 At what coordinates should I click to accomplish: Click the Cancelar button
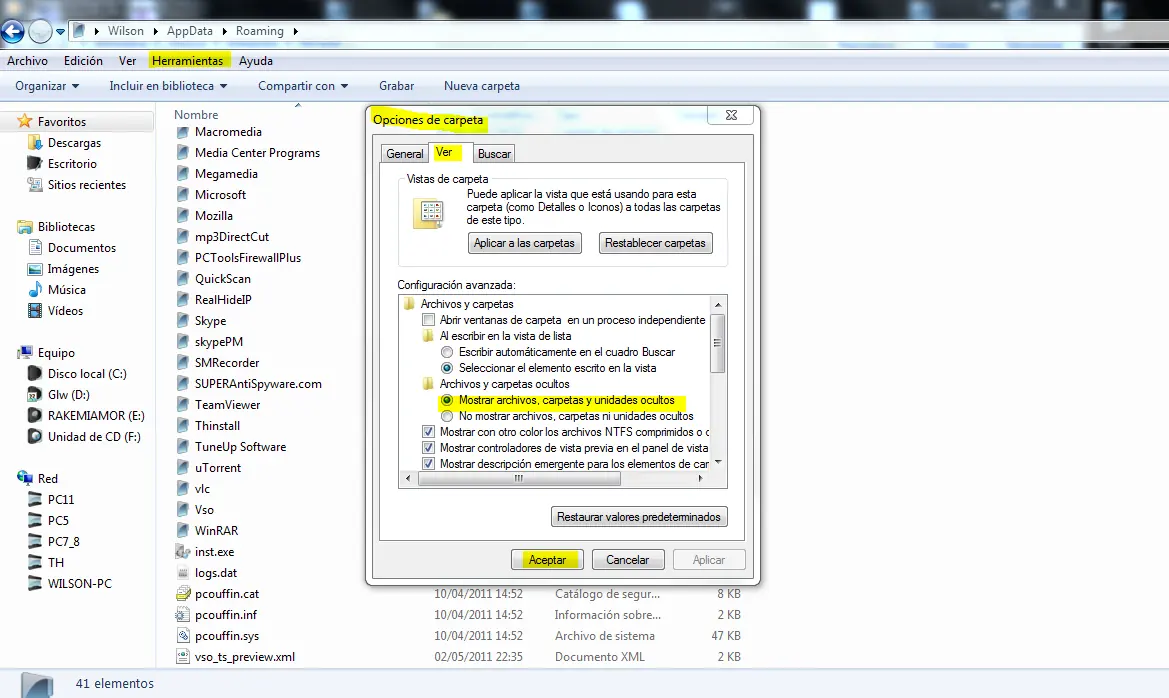coord(628,560)
